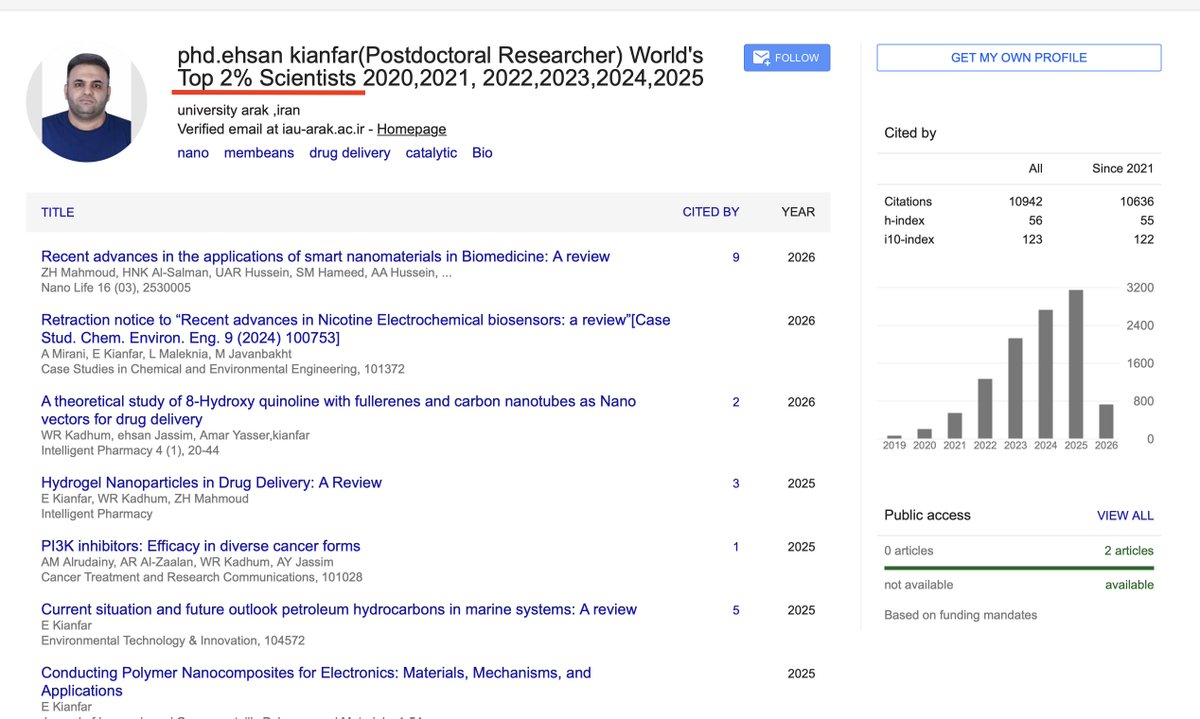Viewport: 1200px width, 719px height.
Task: Open the total Citations count link
Action: click(x=1025, y=201)
